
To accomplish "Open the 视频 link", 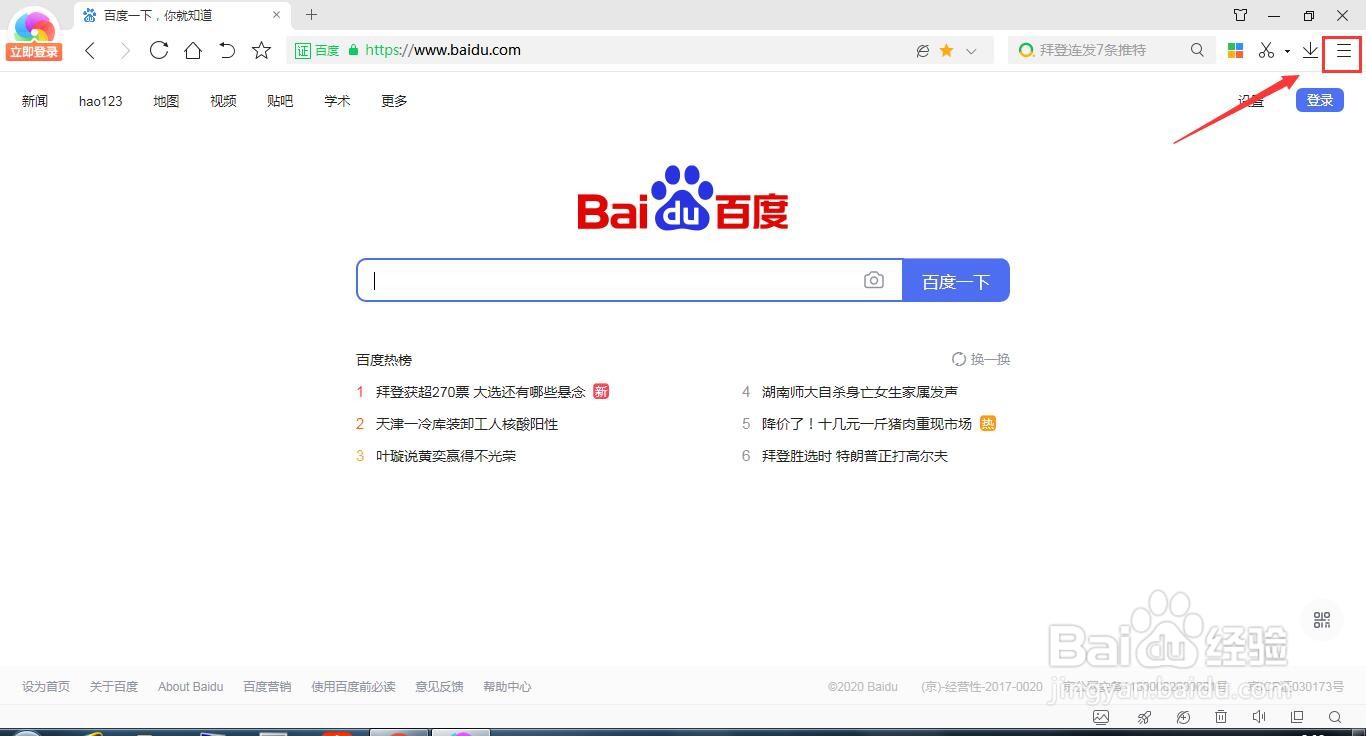I will [x=223, y=101].
